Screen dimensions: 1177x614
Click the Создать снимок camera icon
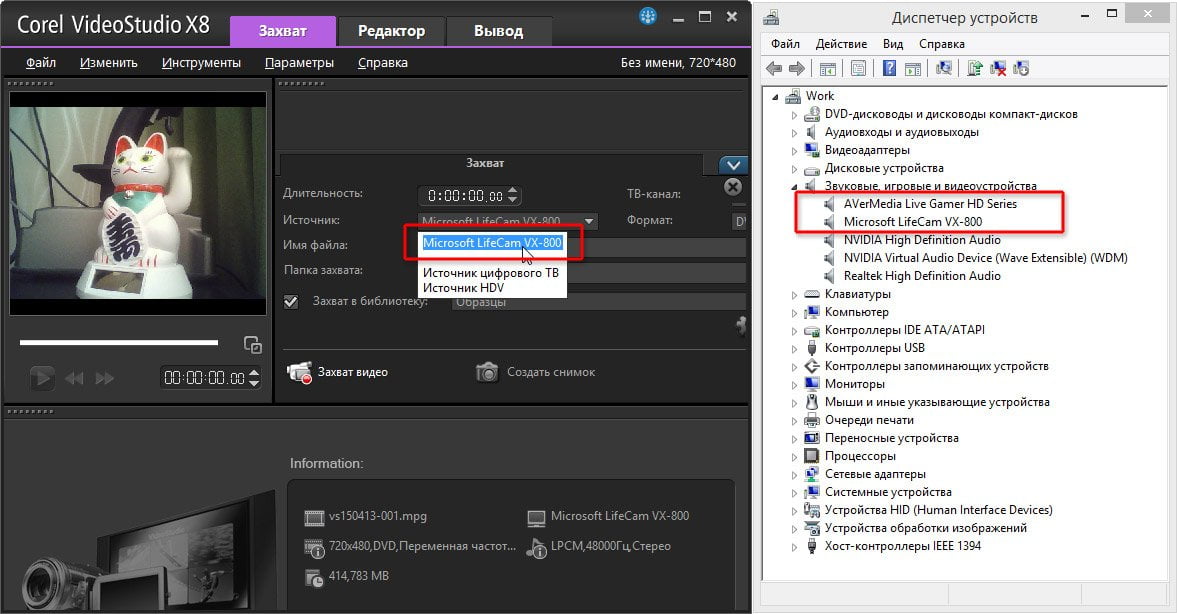coord(487,372)
